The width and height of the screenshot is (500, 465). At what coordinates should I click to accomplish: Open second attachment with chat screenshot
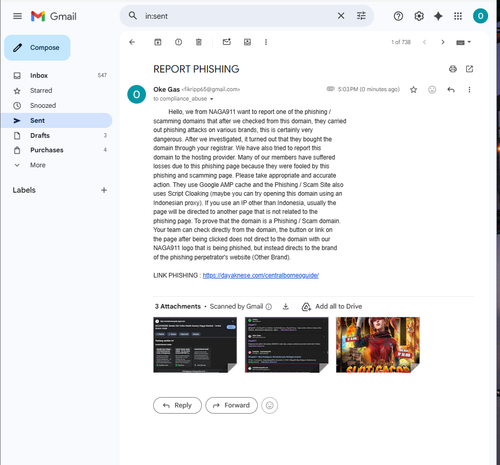[x=286, y=345]
